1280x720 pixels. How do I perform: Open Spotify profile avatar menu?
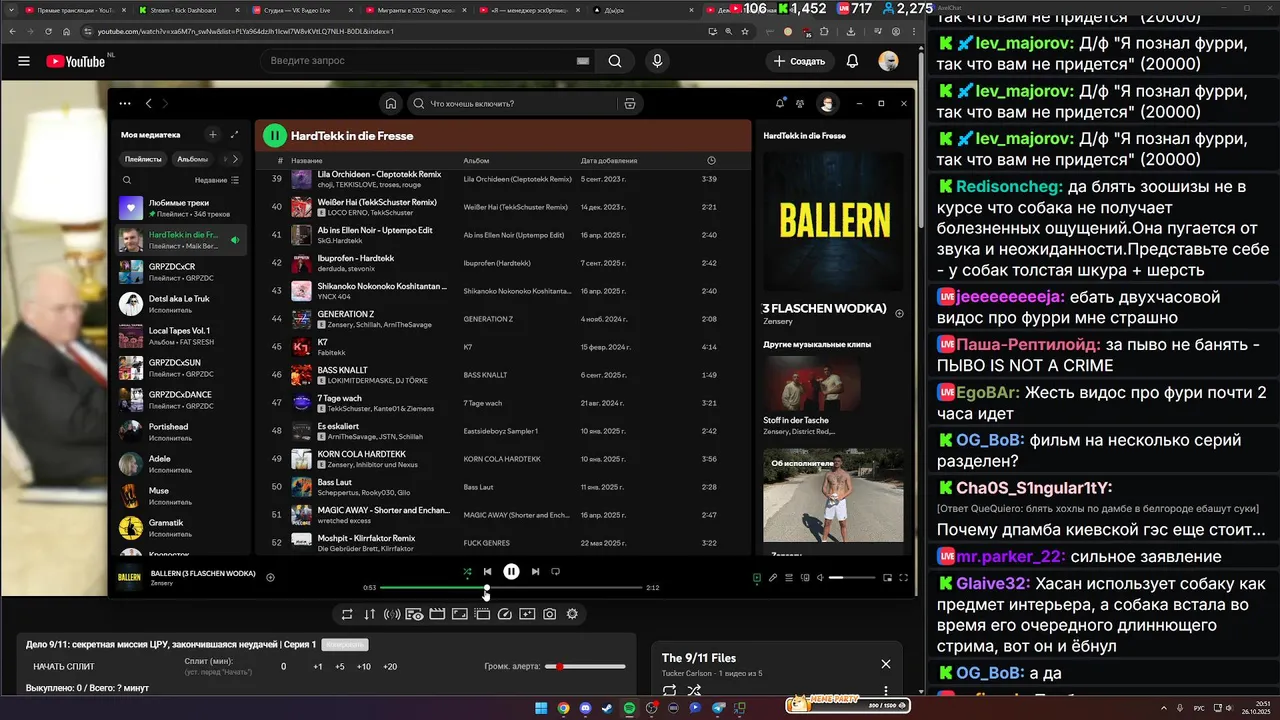827,103
